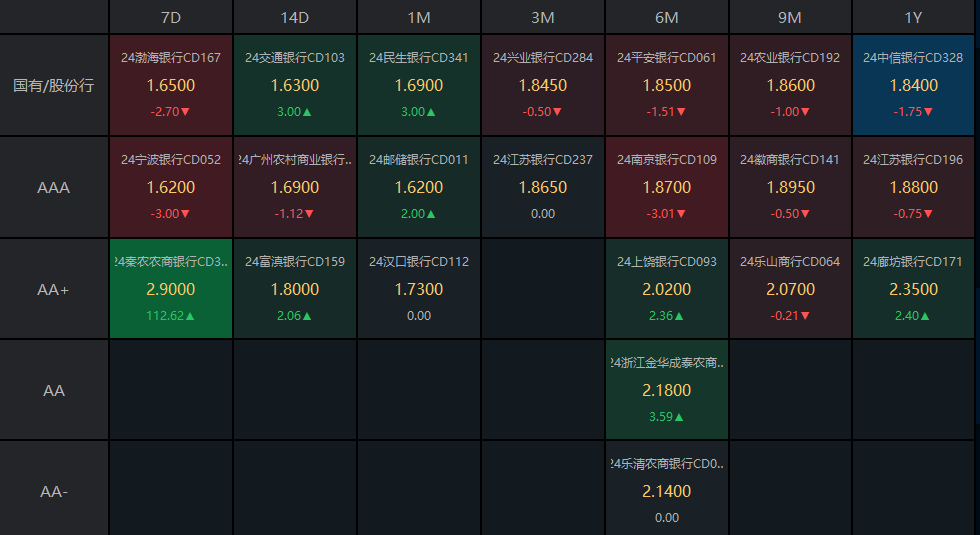Select the 24南京银行CD109 quote cell
980x535 pixels.
[666, 187]
